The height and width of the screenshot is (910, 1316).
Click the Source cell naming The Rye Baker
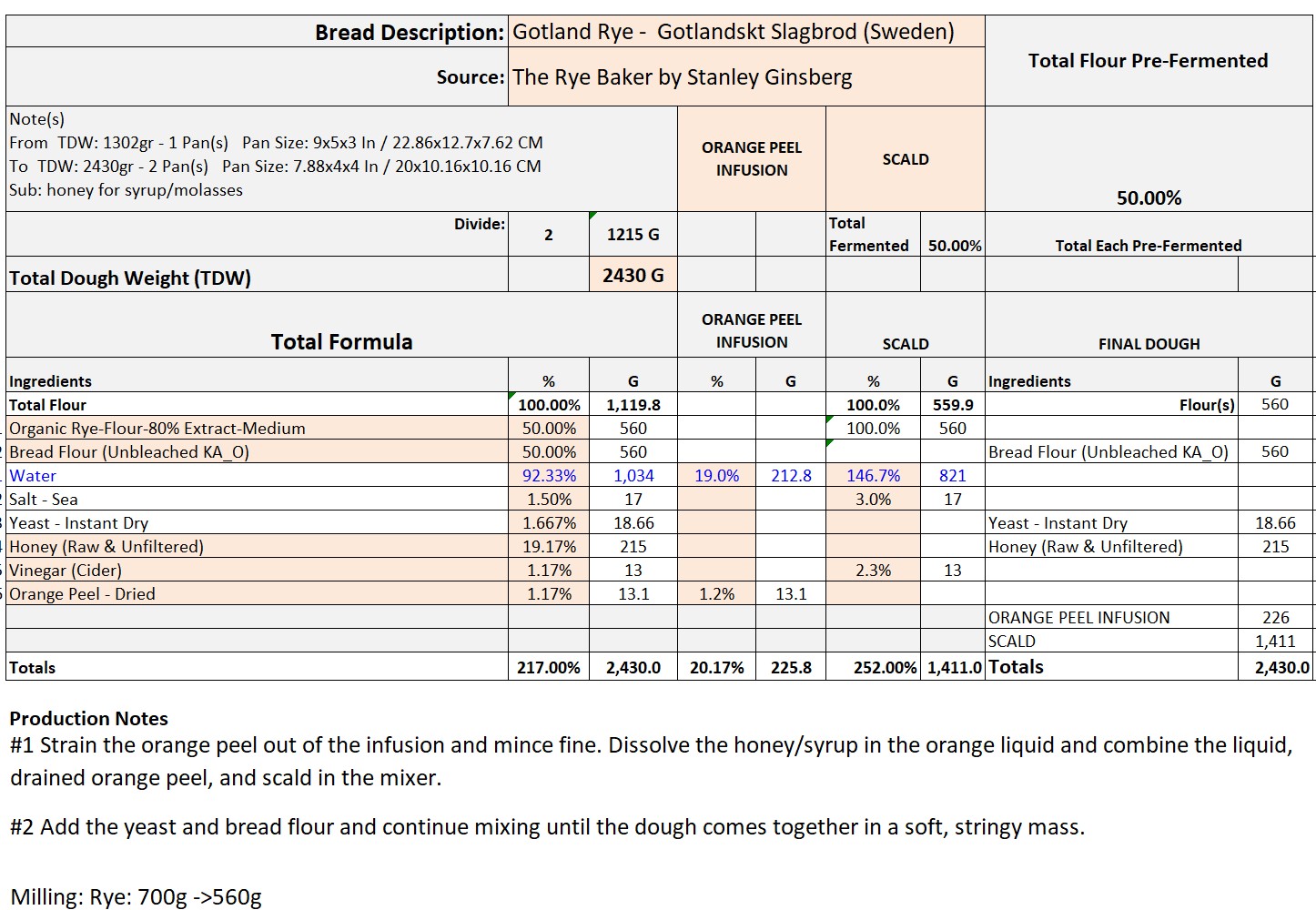(x=682, y=77)
